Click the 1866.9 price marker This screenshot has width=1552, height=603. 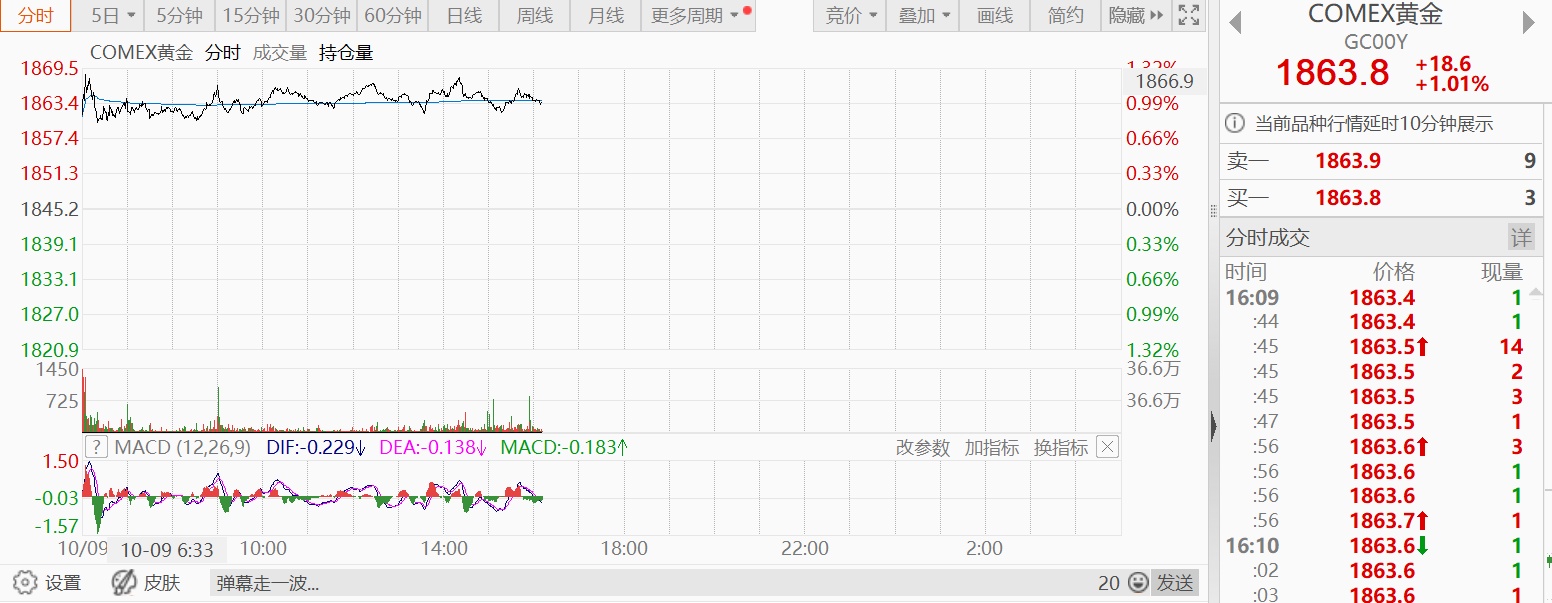1164,82
